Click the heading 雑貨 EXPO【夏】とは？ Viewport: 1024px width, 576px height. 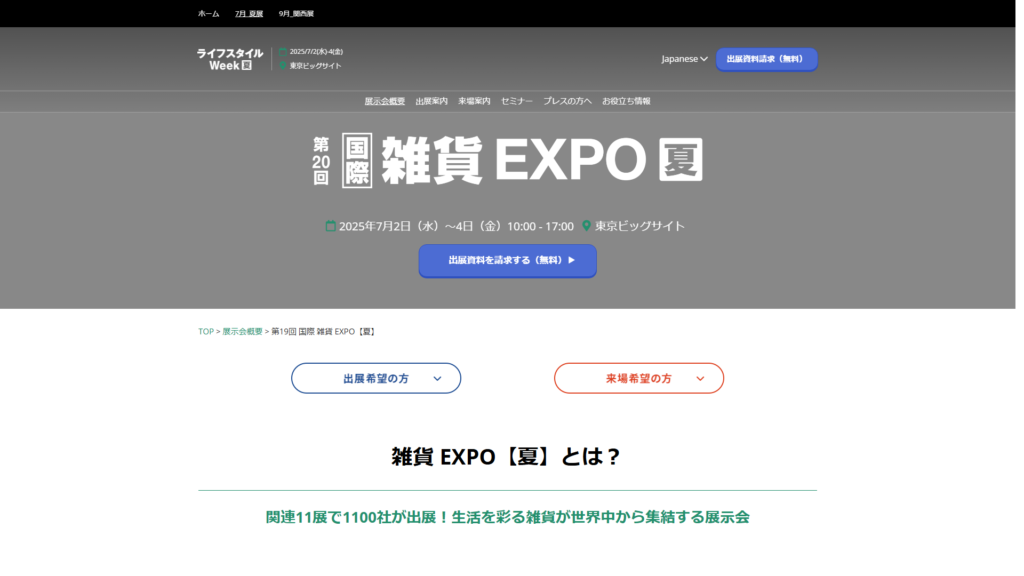click(507, 456)
